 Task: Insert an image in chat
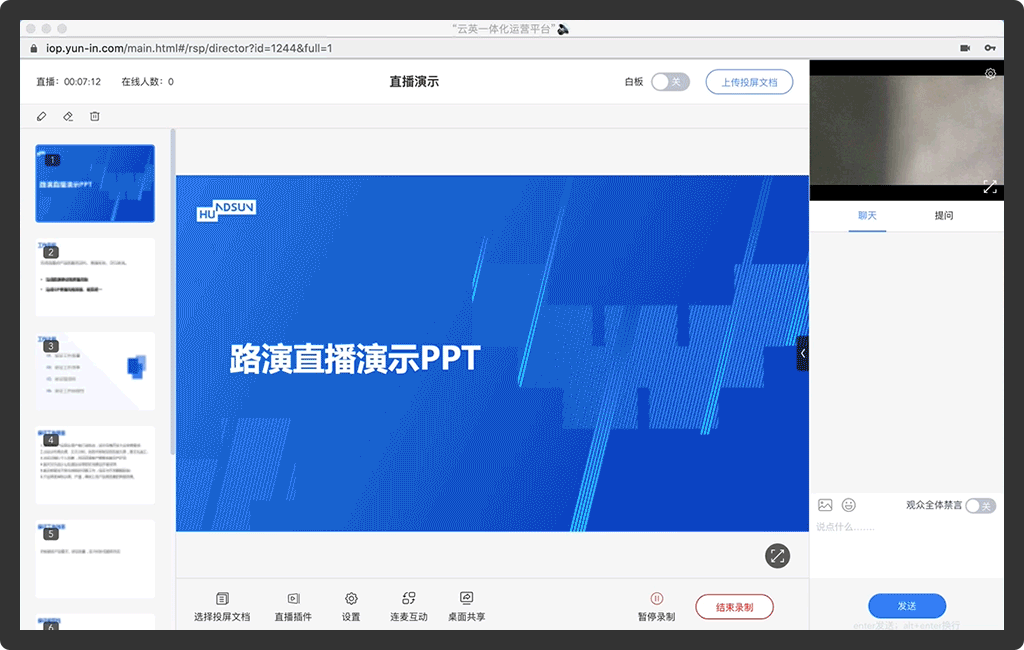coord(825,505)
